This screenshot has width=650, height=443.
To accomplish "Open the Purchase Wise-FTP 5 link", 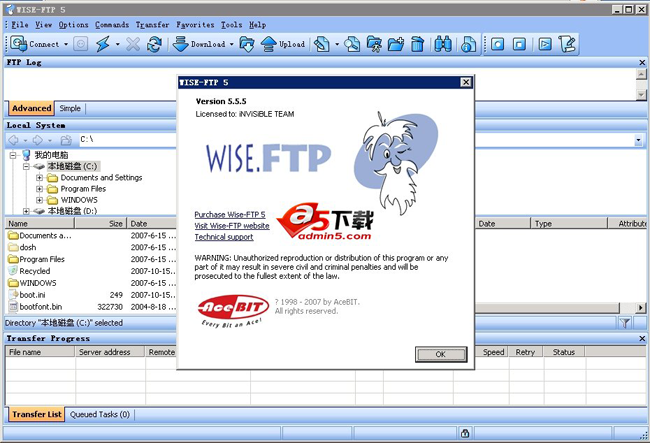I will coord(230,215).
